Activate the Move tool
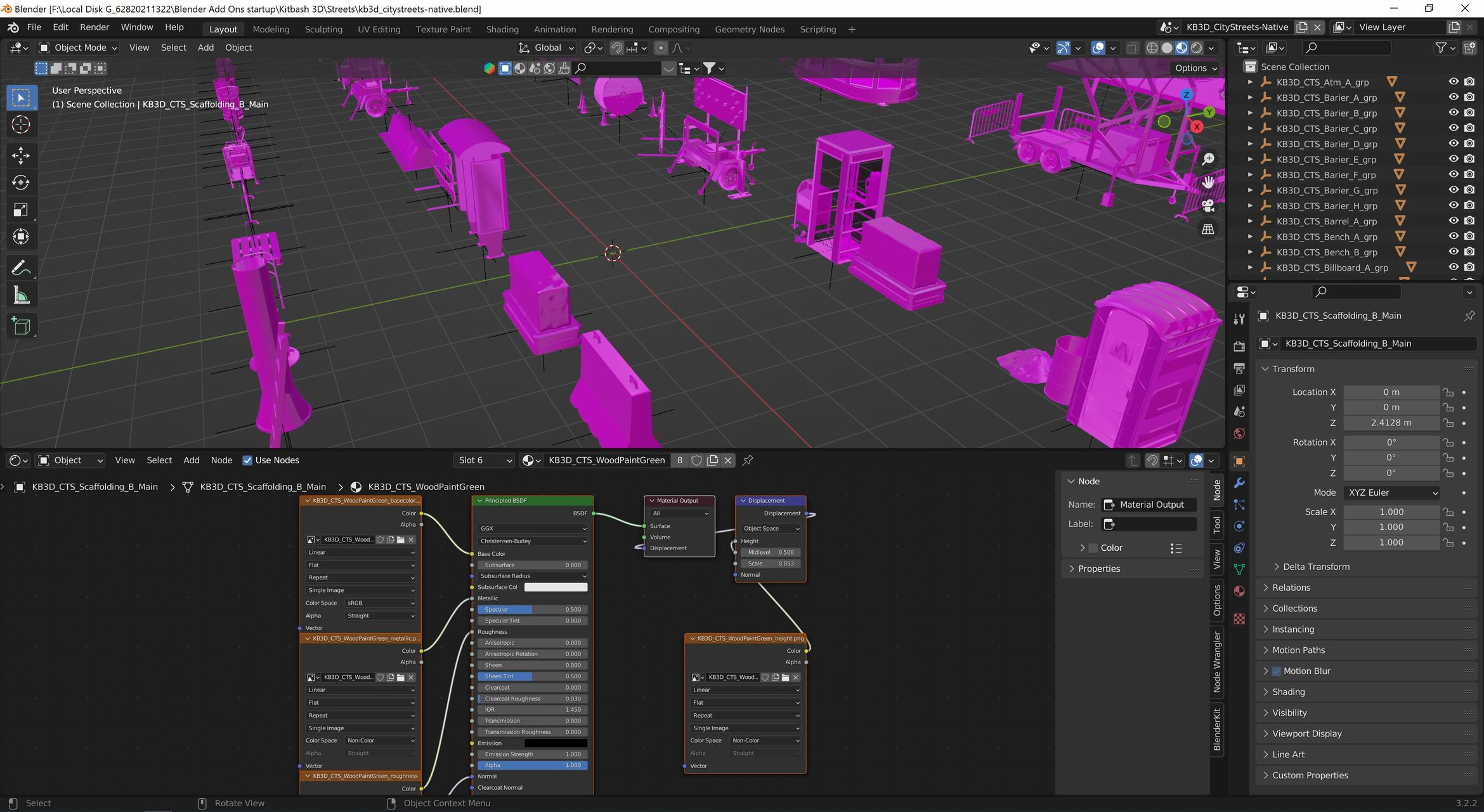This screenshot has width=1484, height=812. pos(21,155)
